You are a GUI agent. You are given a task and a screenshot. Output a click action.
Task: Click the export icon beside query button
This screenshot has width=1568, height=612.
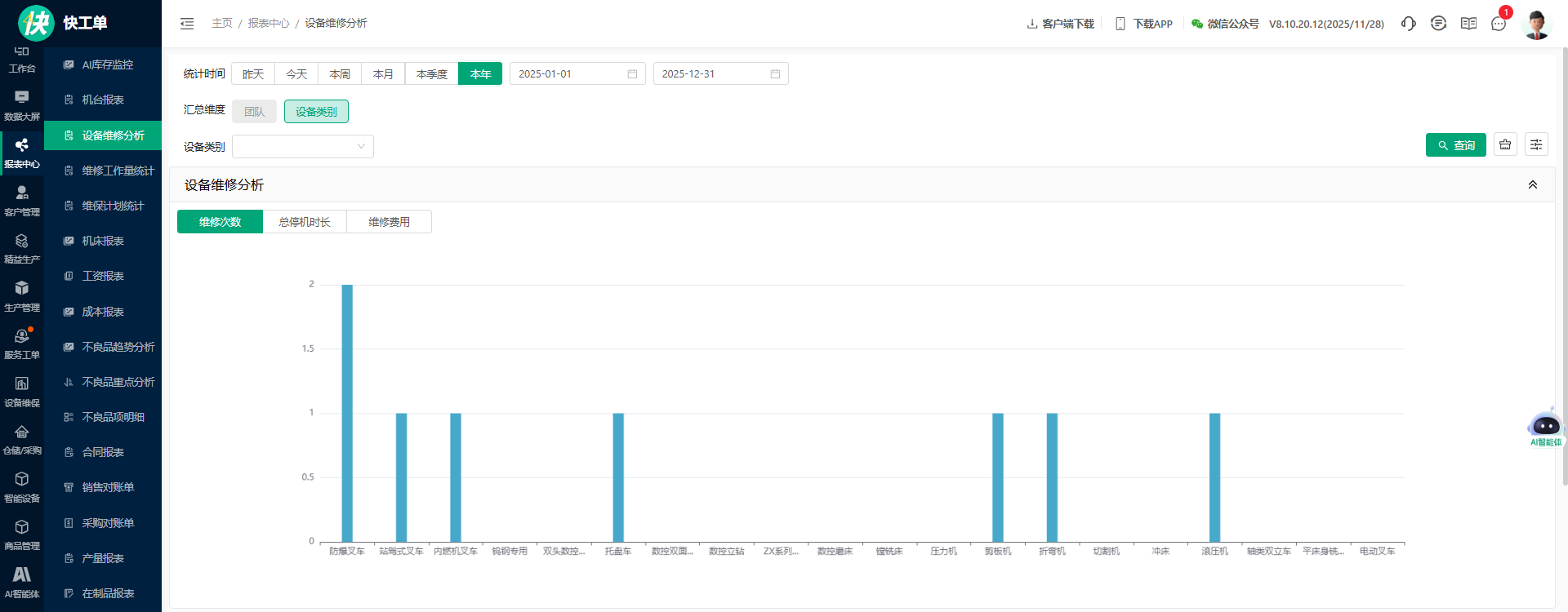1505,144
